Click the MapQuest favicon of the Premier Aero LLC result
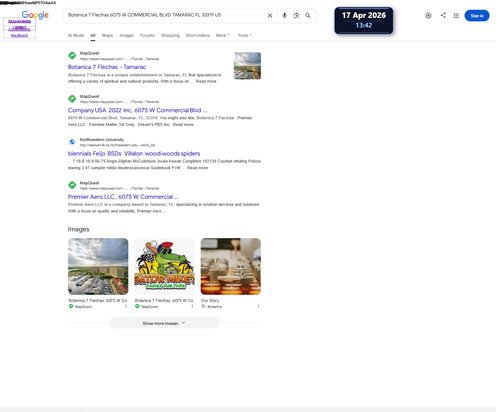This screenshot has width=500, height=412. [x=72, y=185]
